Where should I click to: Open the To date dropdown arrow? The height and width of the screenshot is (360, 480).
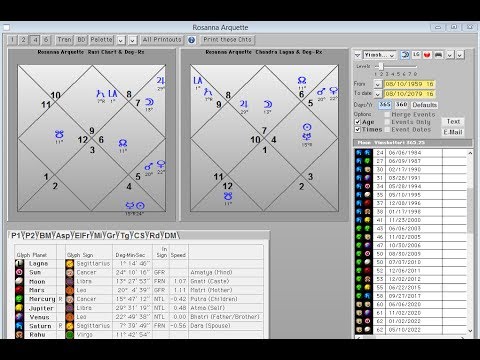pos(377,94)
